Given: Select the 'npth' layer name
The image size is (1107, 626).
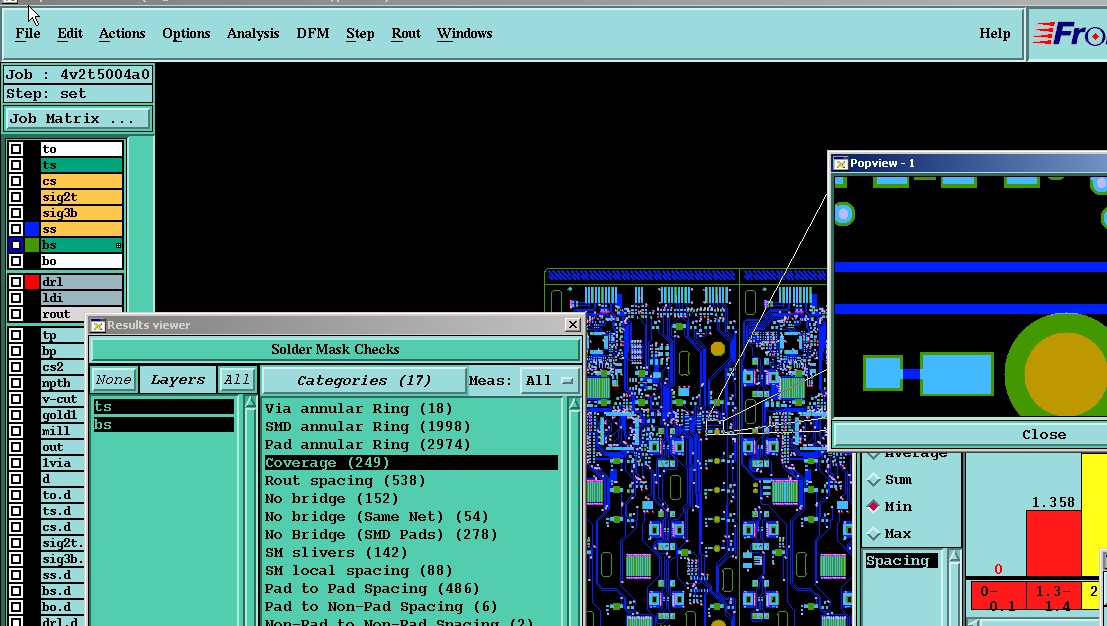Looking at the screenshot, I should (62, 383).
